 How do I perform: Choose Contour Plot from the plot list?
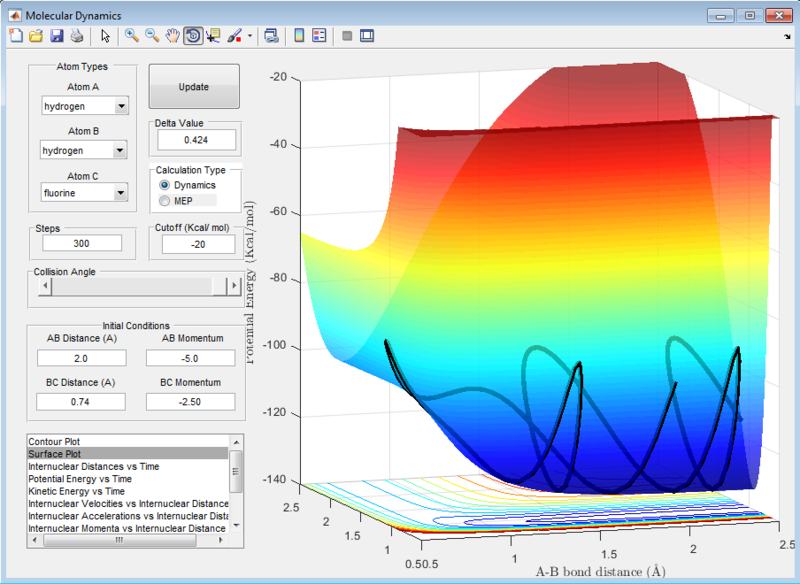click(x=55, y=441)
